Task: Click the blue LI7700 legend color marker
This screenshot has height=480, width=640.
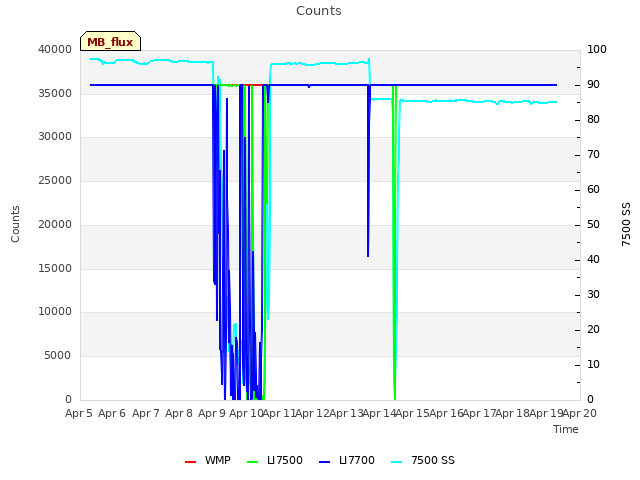Action: [324, 462]
